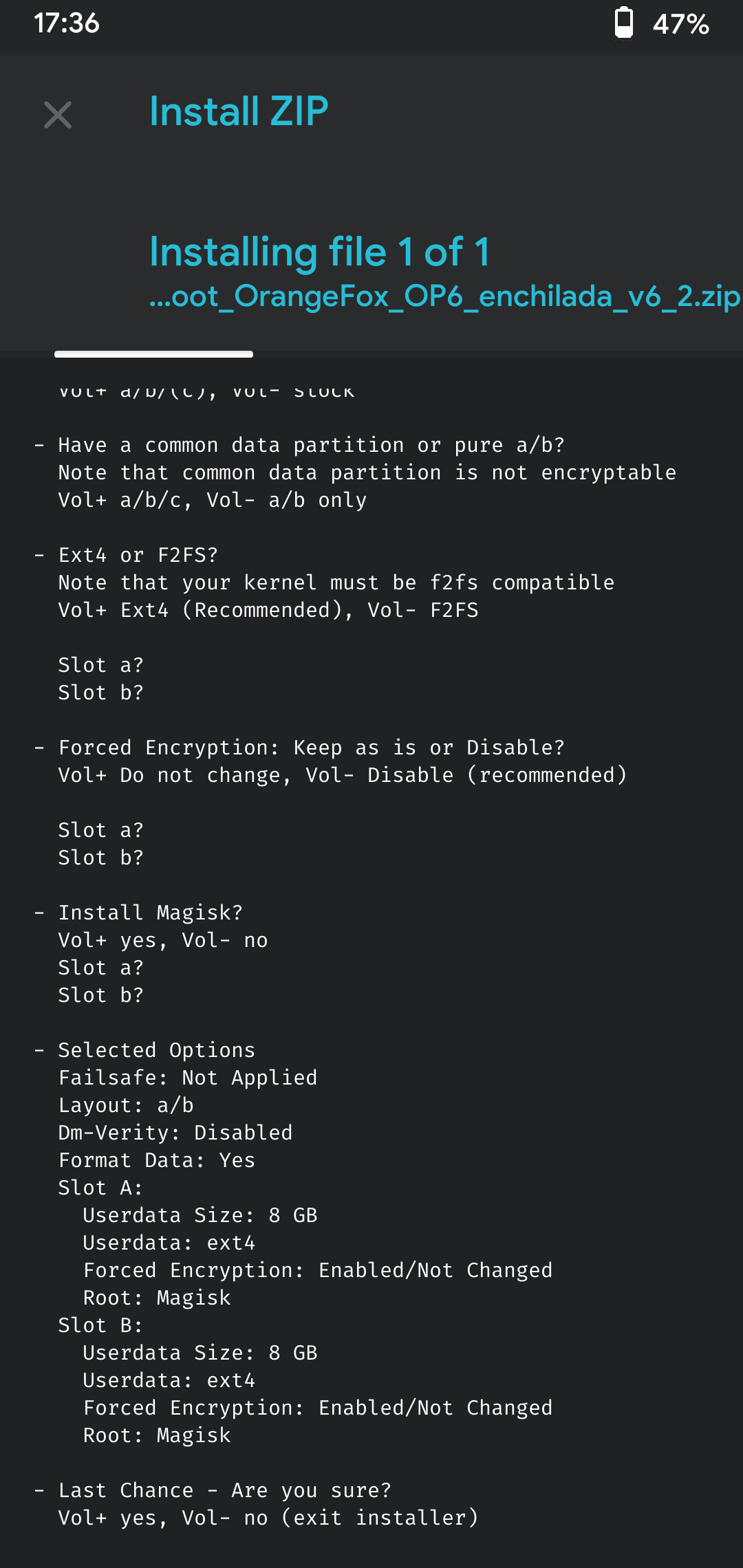Tap the Ext4 or F2FS question line

[x=138, y=556]
